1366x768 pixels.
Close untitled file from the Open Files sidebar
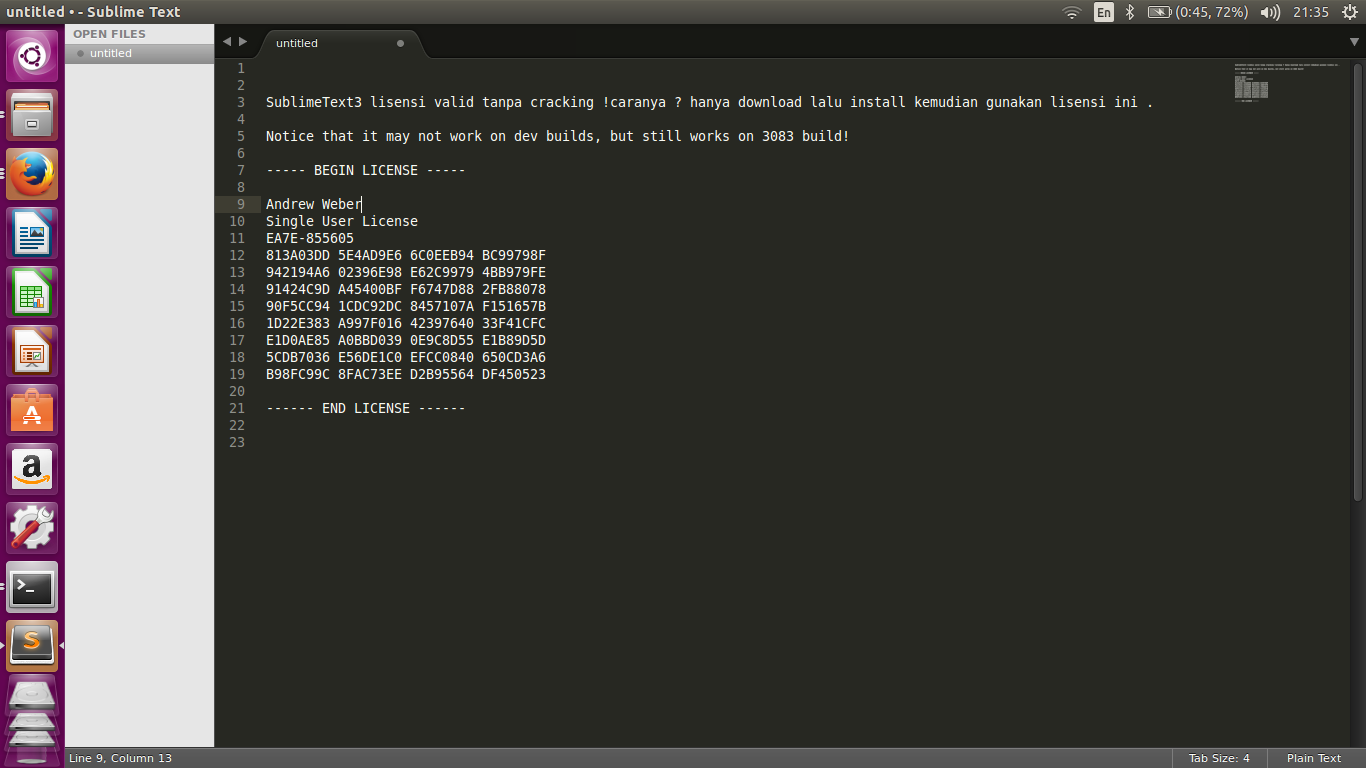click(x=80, y=54)
